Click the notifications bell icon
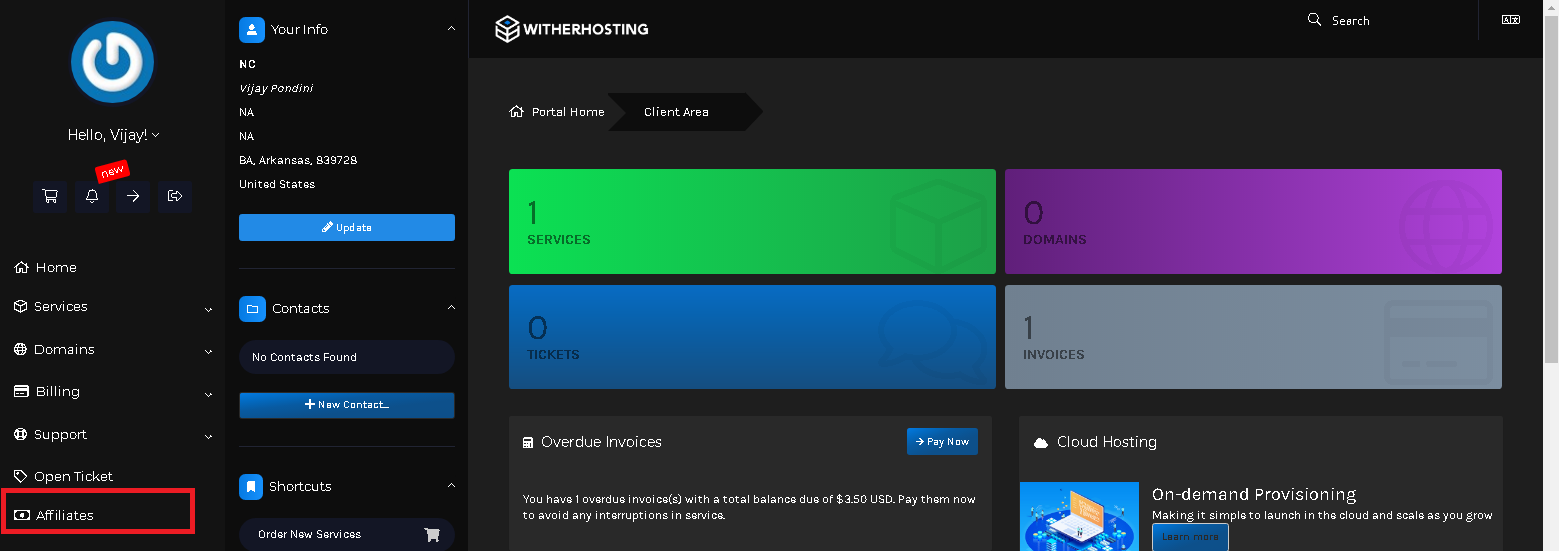This screenshot has height=551, width=1559. (92, 196)
